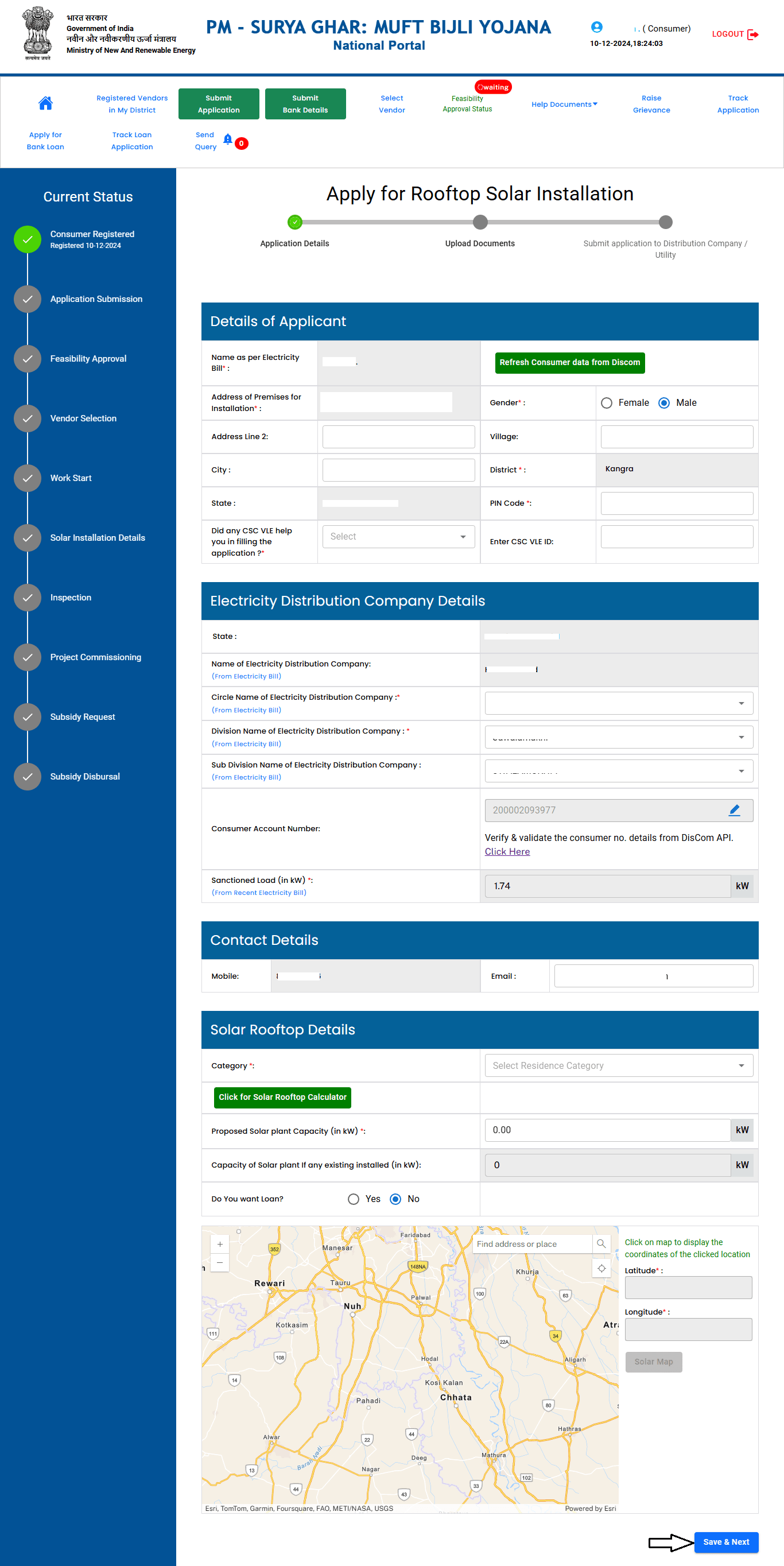Click the Project Commissioning status check icon

(x=28, y=657)
